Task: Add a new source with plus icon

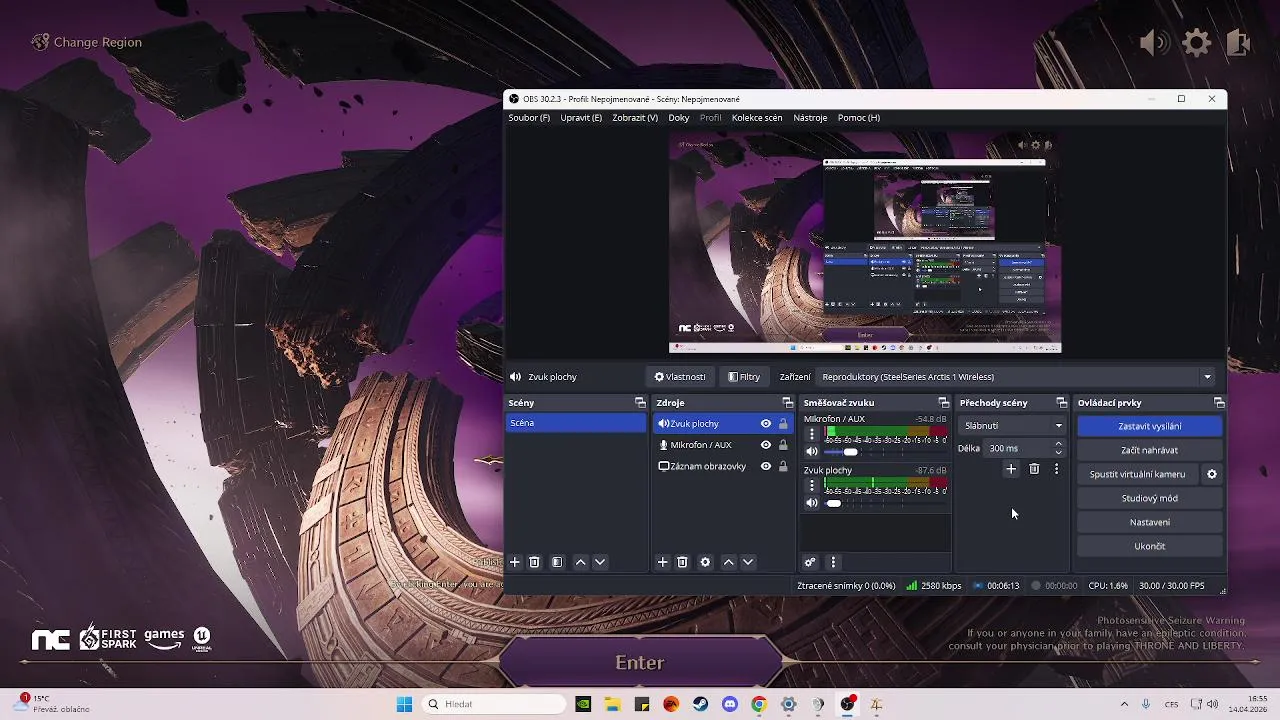Action: [x=662, y=562]
